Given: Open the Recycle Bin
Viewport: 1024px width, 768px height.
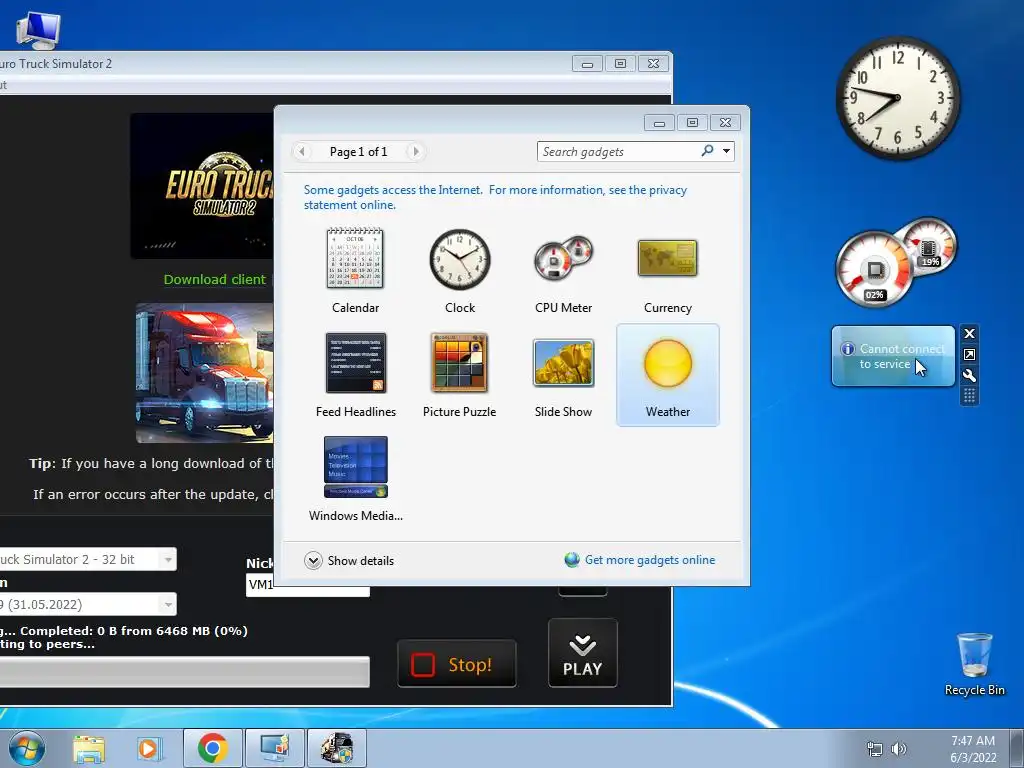Looking at the screenshot, I should (x=974, y=664).
